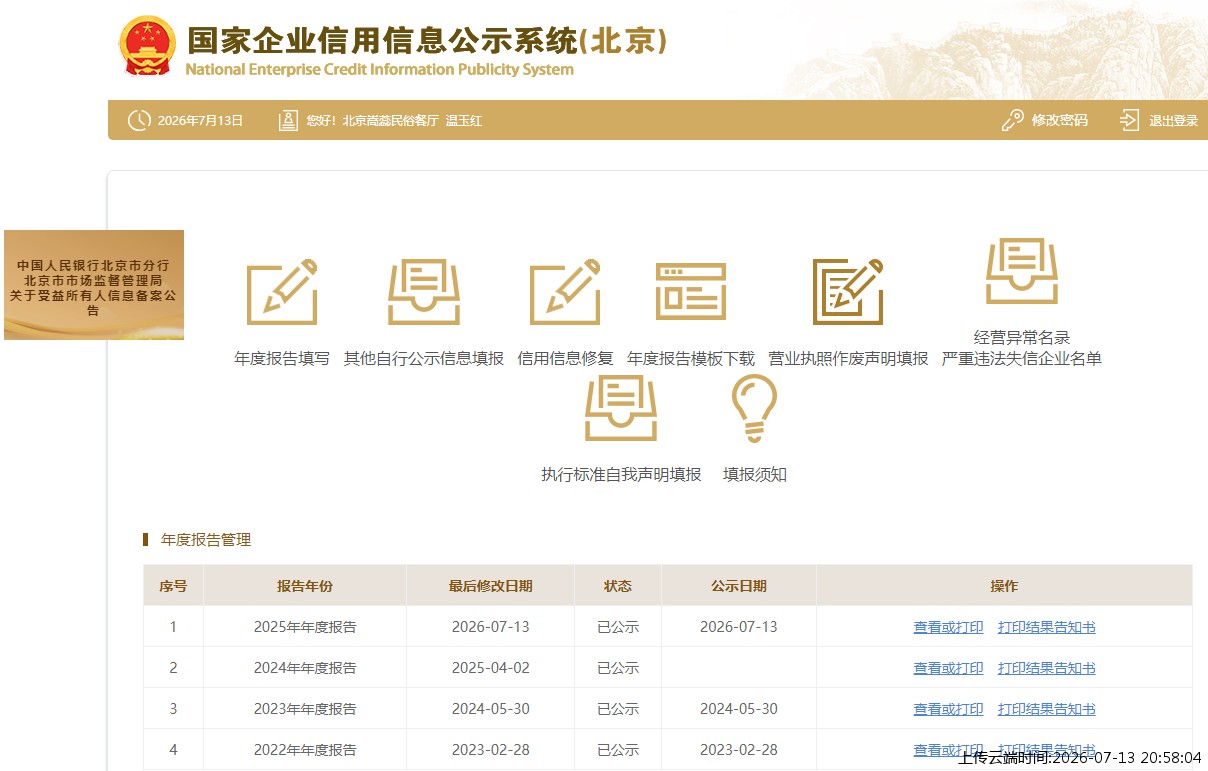Screen dimensions: 1208x771
Task: Open the 营业执照作废声明填报 icon
Action: [848, 291]
